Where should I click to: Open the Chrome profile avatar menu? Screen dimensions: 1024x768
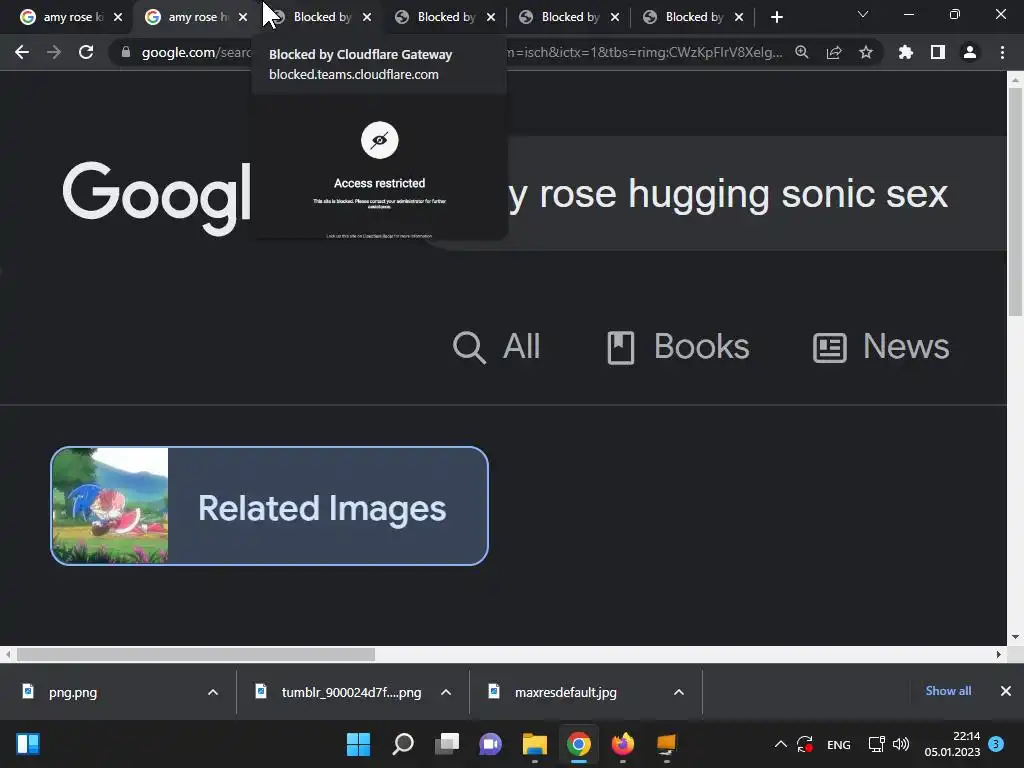[x=970, y=52]
